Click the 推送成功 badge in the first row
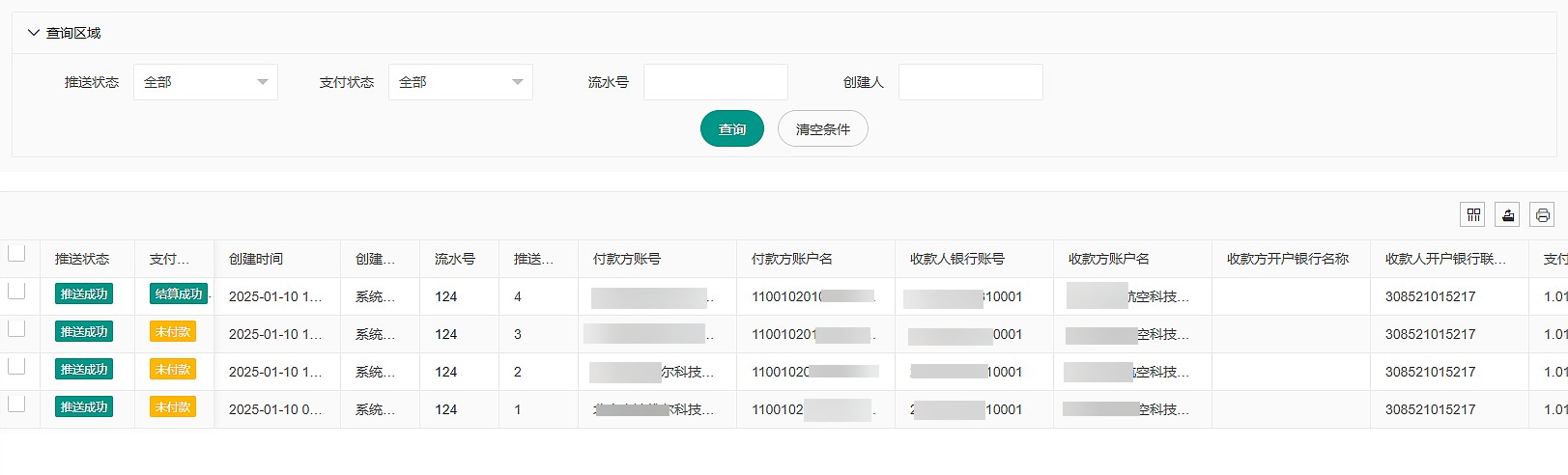The width and height of the screenshot is (1568, 475). [x=84, y=294]
